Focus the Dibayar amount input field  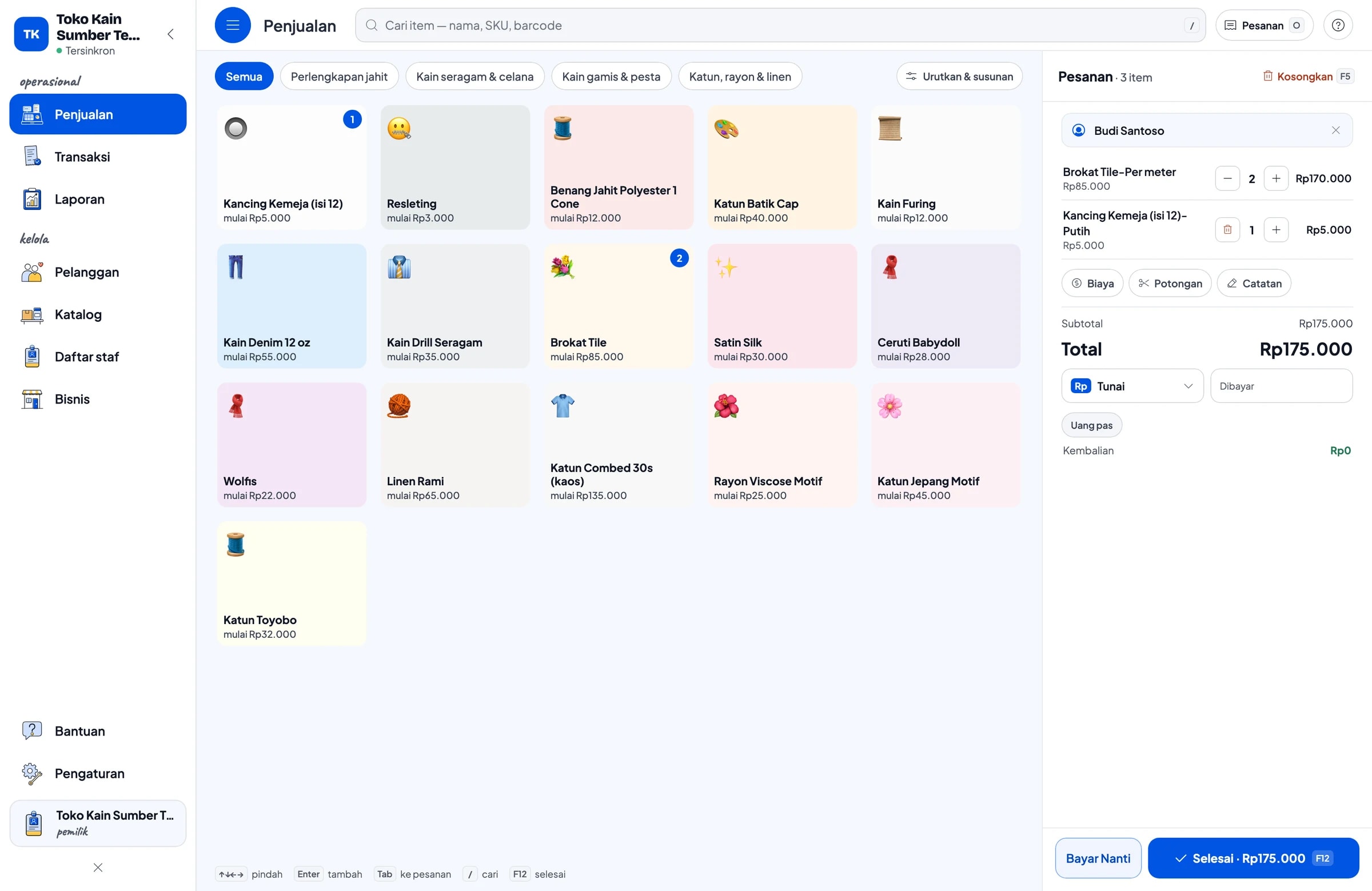tap(1281, 386)
